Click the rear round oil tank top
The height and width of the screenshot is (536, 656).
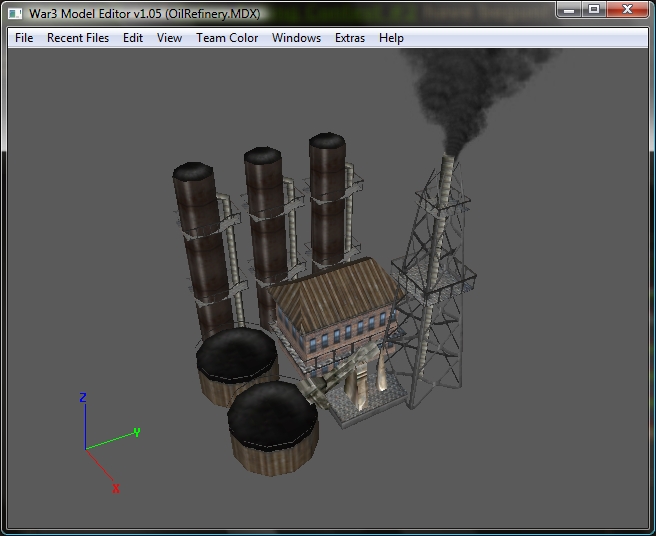click(x=237, y=354)
